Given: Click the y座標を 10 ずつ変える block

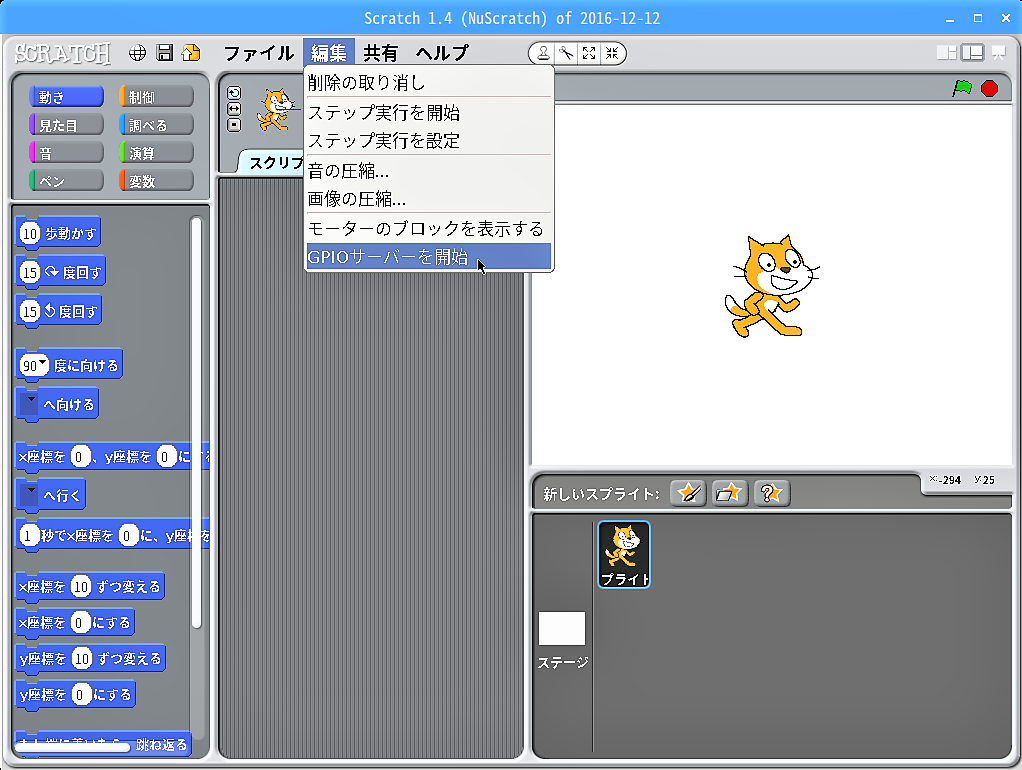Looking at the screenshot, I should (91, 659).
